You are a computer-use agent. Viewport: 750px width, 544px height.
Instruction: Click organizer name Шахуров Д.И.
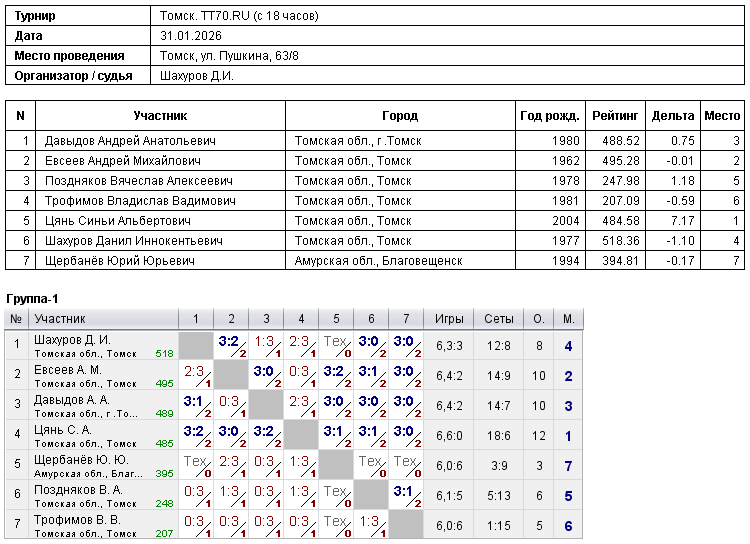tap(197, 75)
